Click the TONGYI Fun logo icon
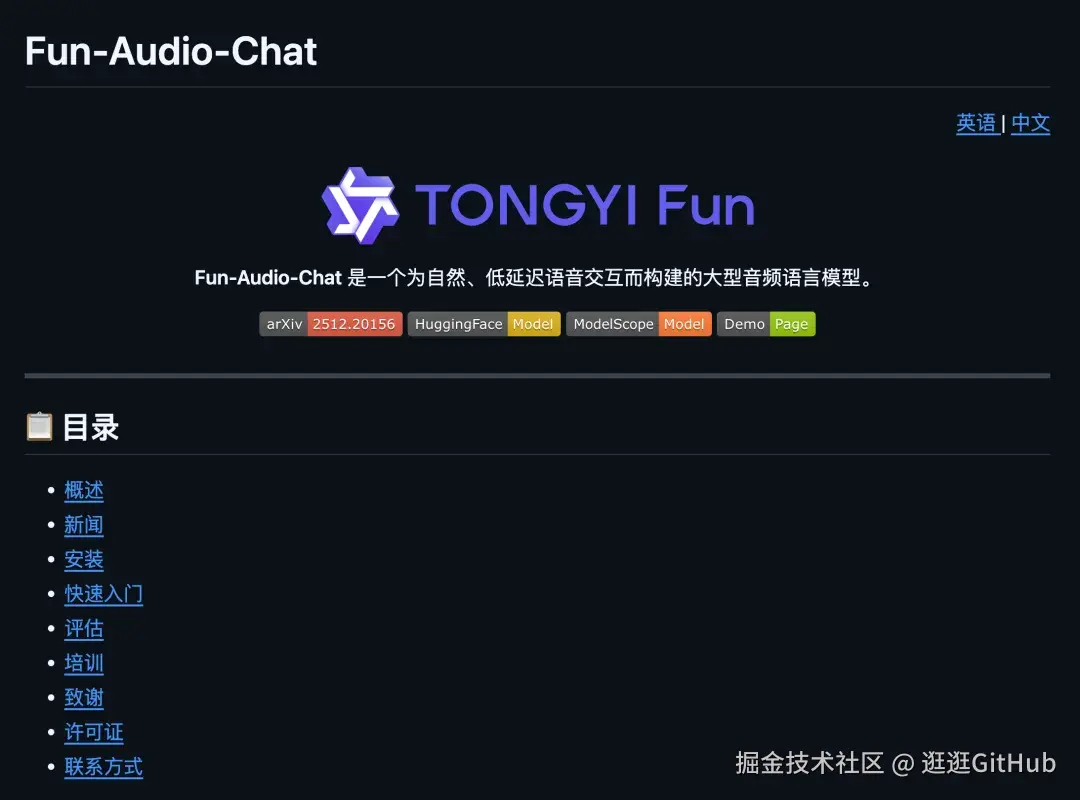The height and width of the screenshot is (800, 1080). 360,205
